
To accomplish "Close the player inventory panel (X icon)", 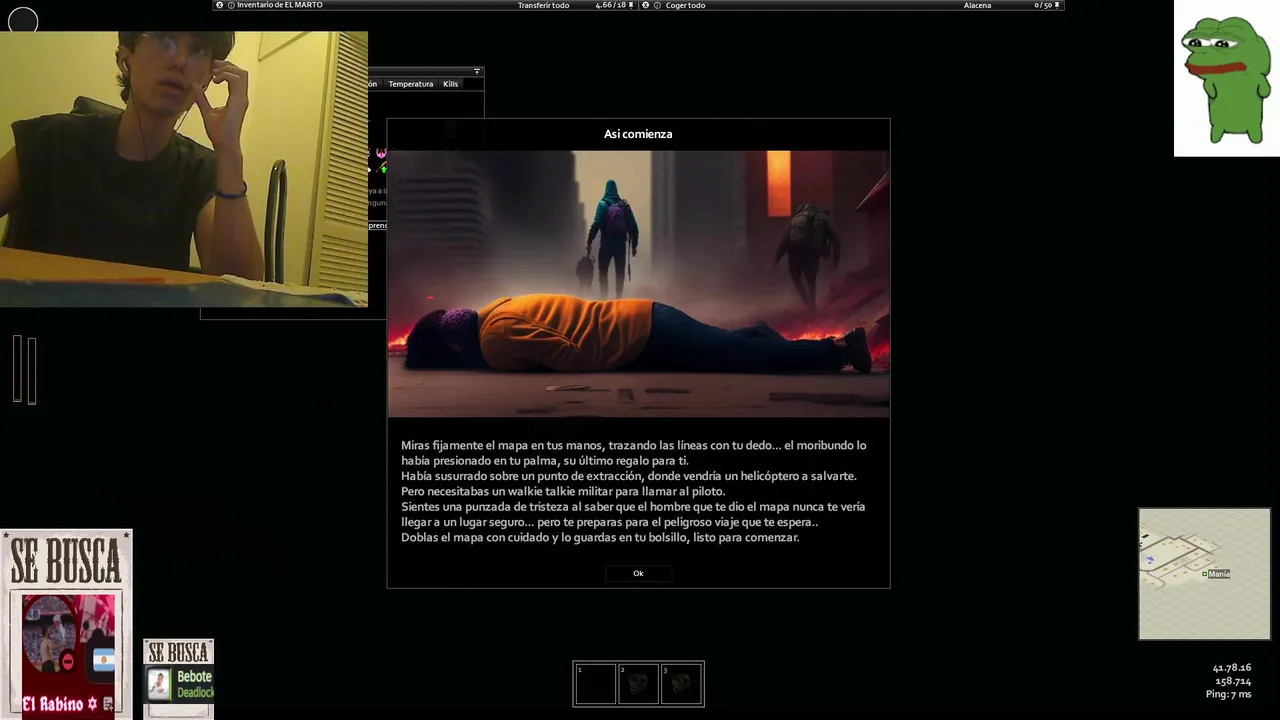I will (220, 5).
